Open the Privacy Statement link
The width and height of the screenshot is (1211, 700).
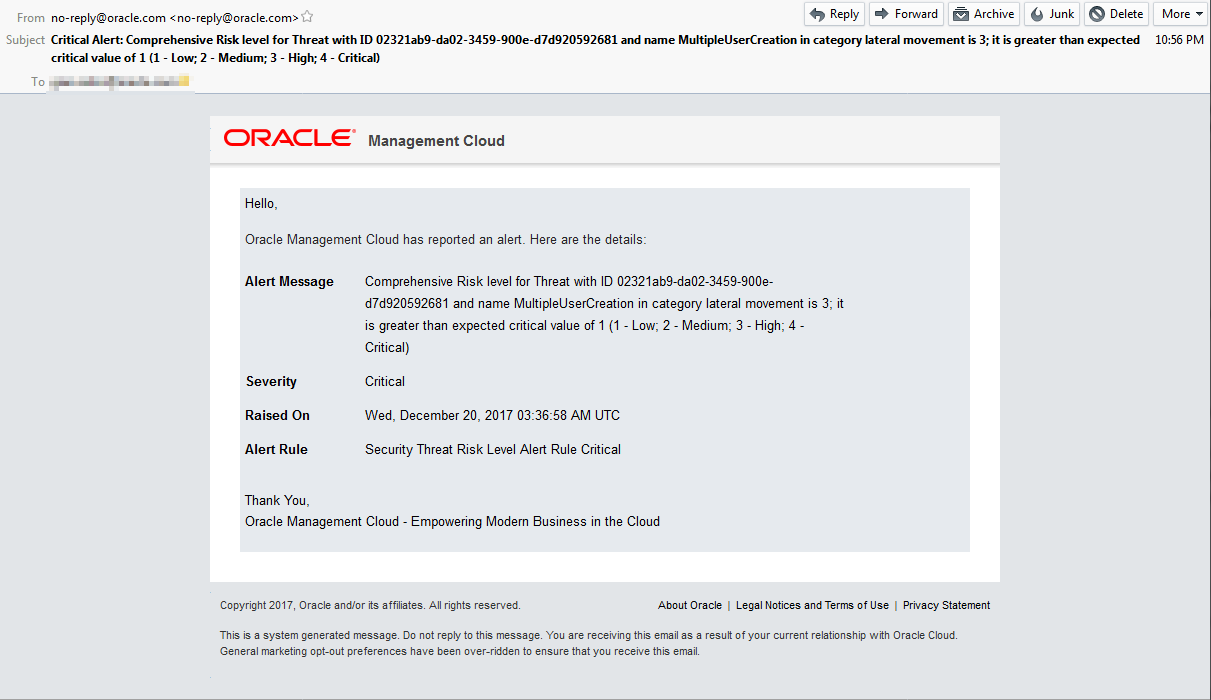point(946,605)
